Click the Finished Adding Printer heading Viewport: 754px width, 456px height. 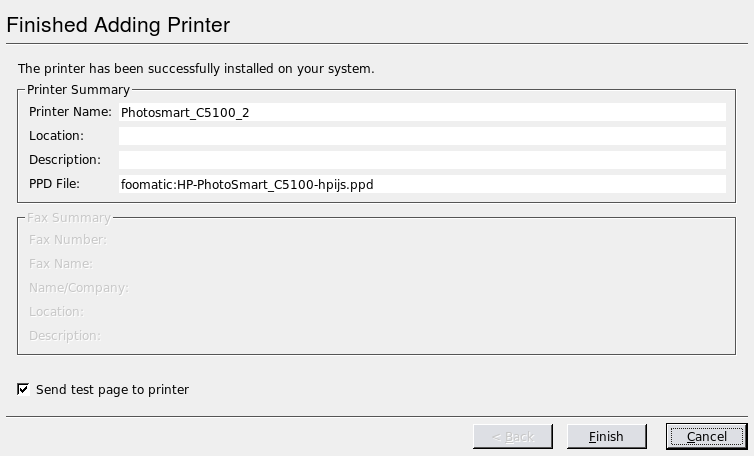[118, 25]
